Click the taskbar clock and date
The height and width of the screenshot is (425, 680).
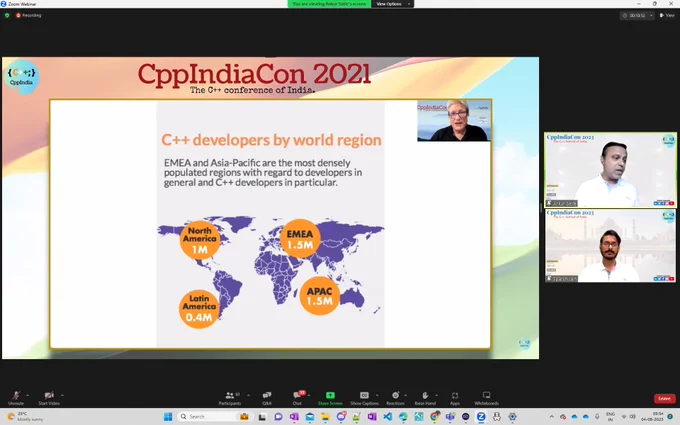[652, 417]
